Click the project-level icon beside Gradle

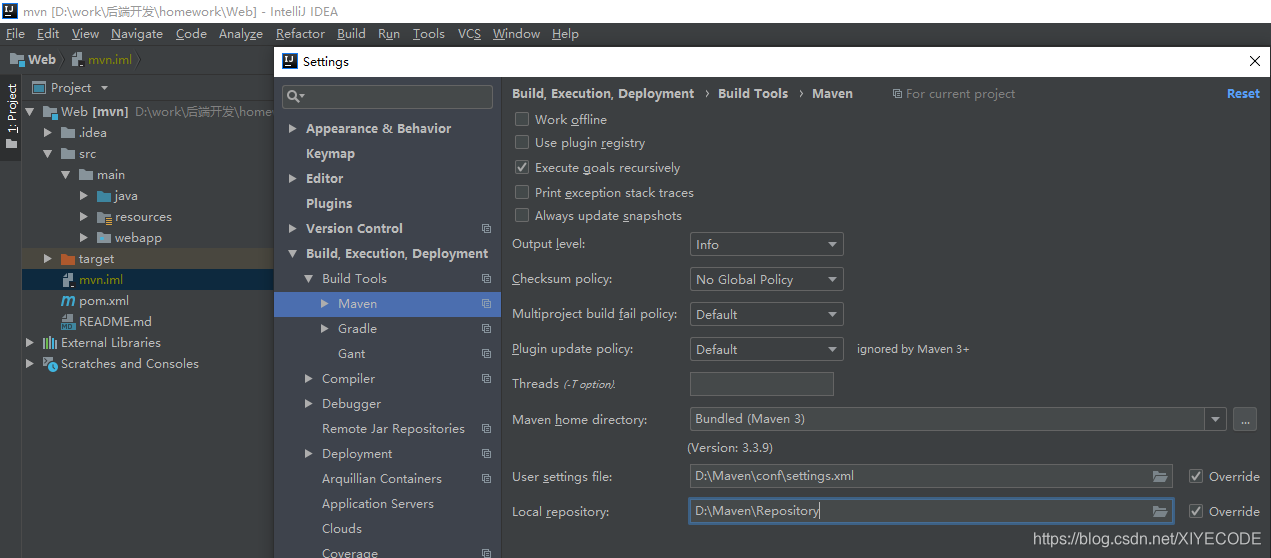point(487,329)
